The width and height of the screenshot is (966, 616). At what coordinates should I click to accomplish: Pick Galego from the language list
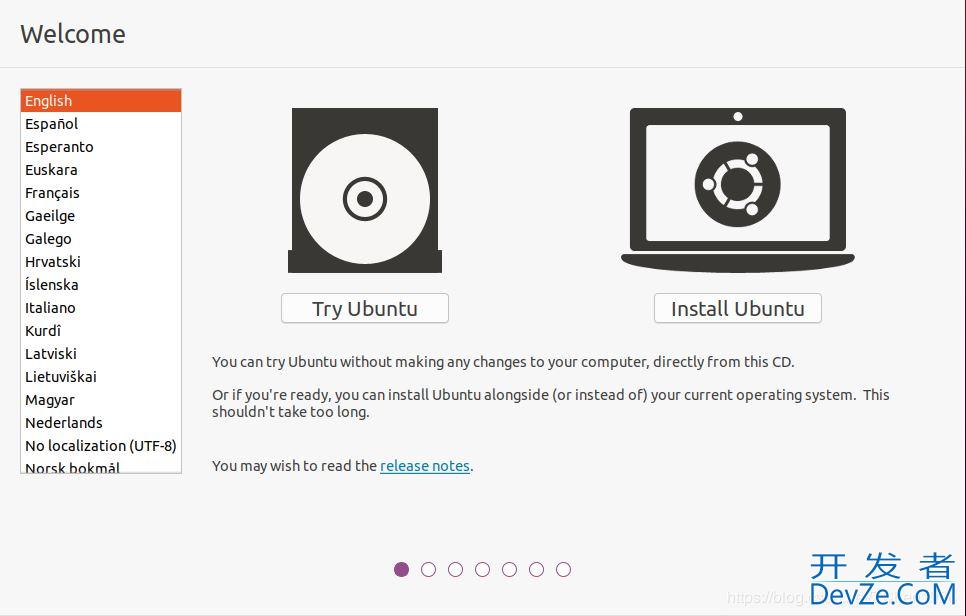[101, 238]
